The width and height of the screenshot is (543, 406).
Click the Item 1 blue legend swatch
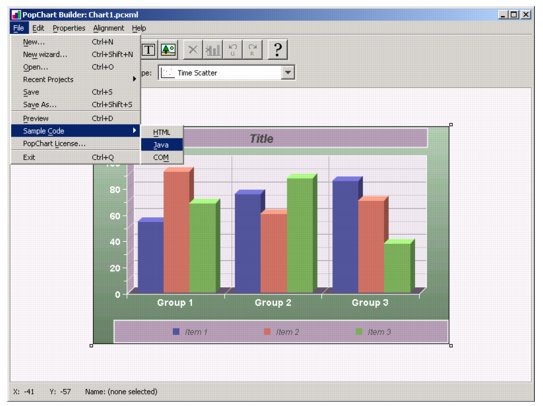point(176,332)
